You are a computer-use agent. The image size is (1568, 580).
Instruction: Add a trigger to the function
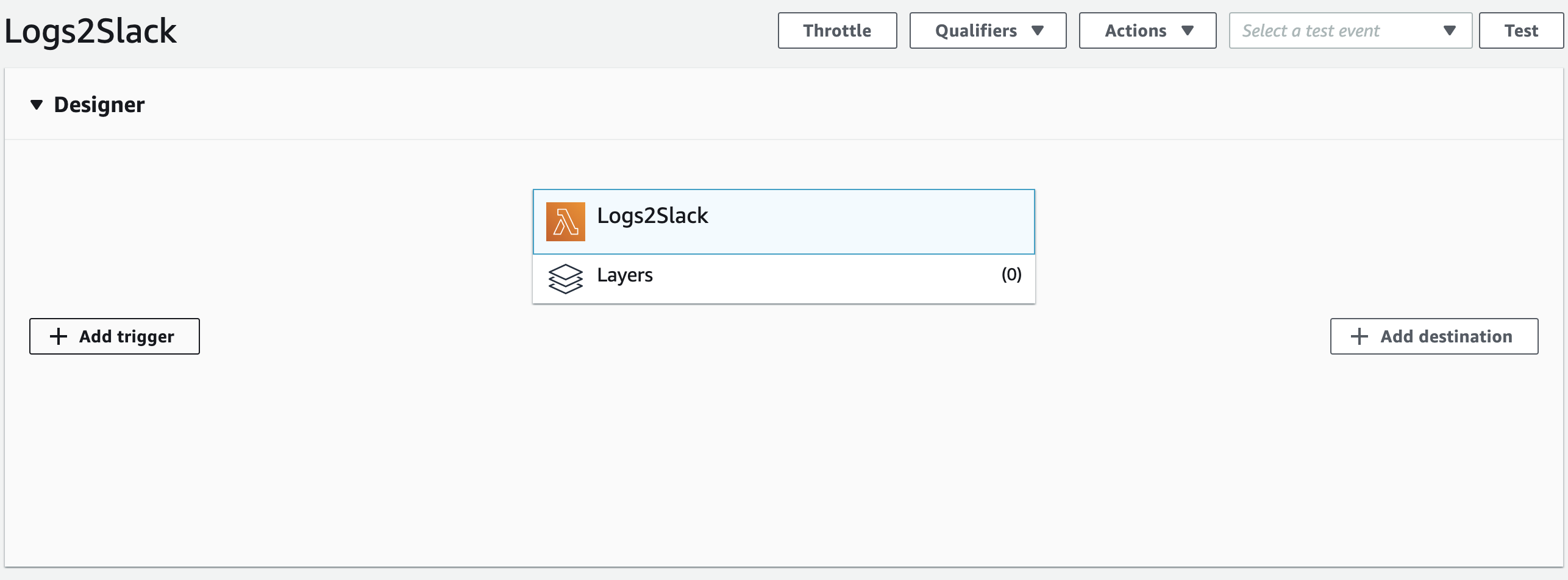click(115, 336)
